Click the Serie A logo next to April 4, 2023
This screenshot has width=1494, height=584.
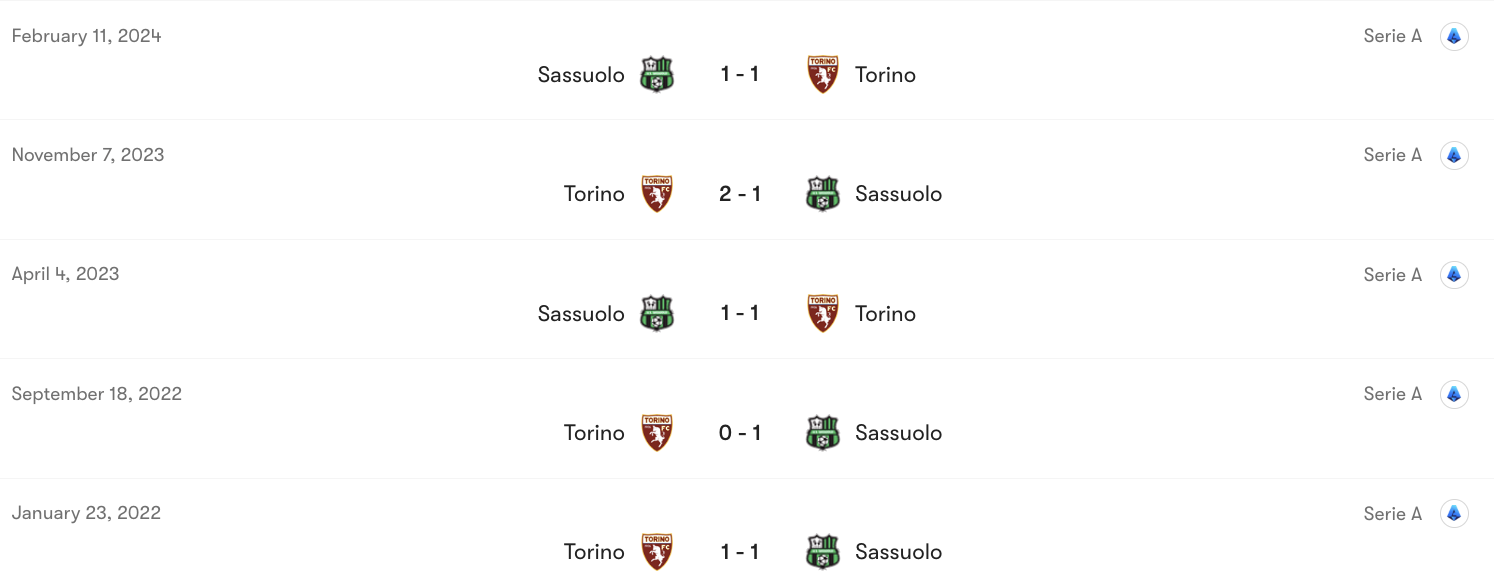[x=1455, y=274]
